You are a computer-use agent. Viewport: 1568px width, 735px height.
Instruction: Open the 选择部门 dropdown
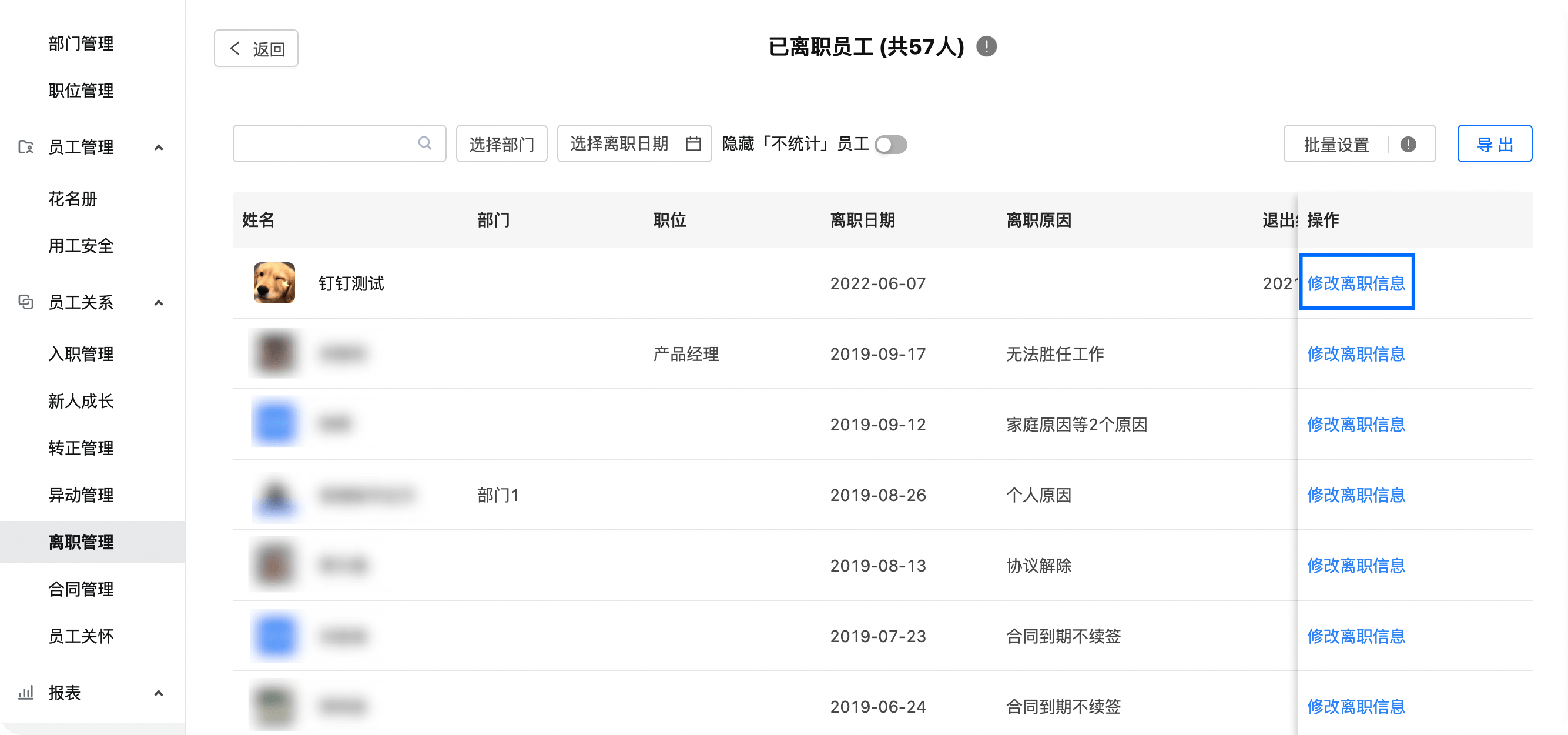tap(501, 143)
